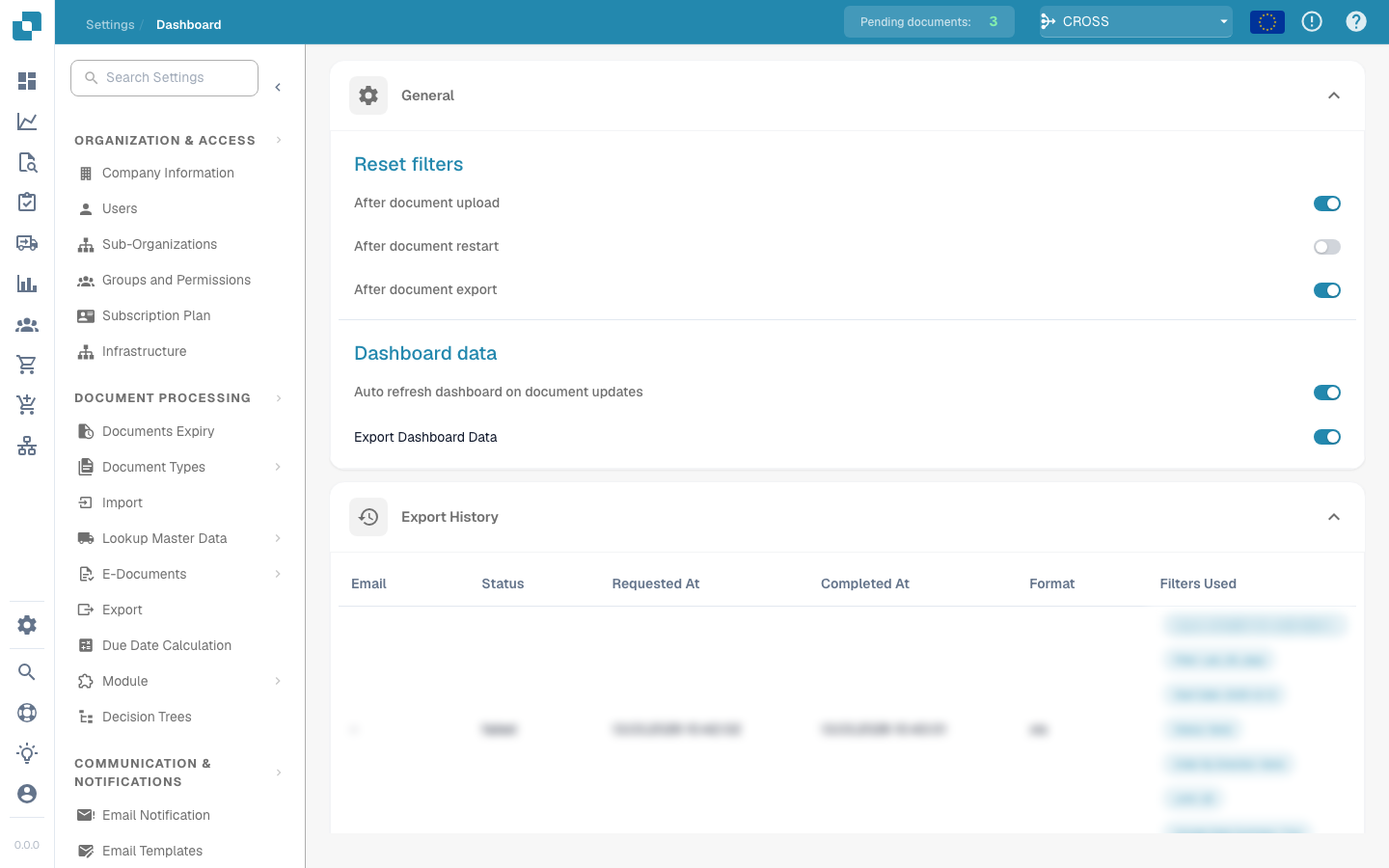The width and height of the screenshot is (1389, 868).
Task: Click the Requested At column header
Action: [x=656, y=583]
